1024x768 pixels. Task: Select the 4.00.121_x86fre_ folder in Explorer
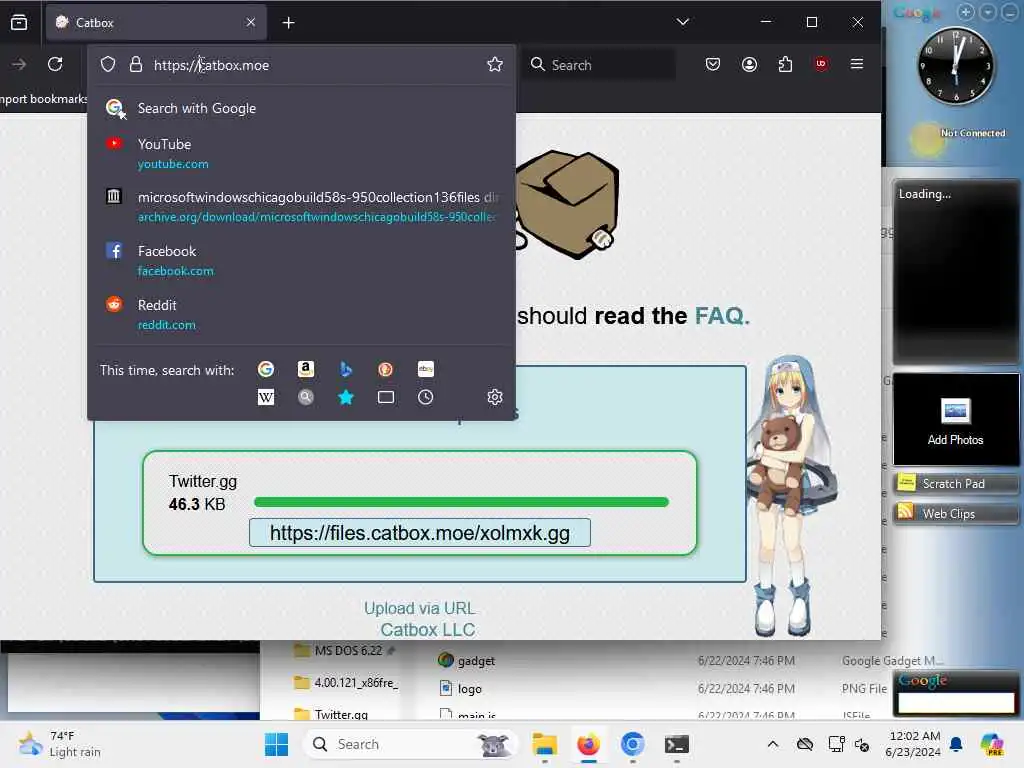pos(346,682)
